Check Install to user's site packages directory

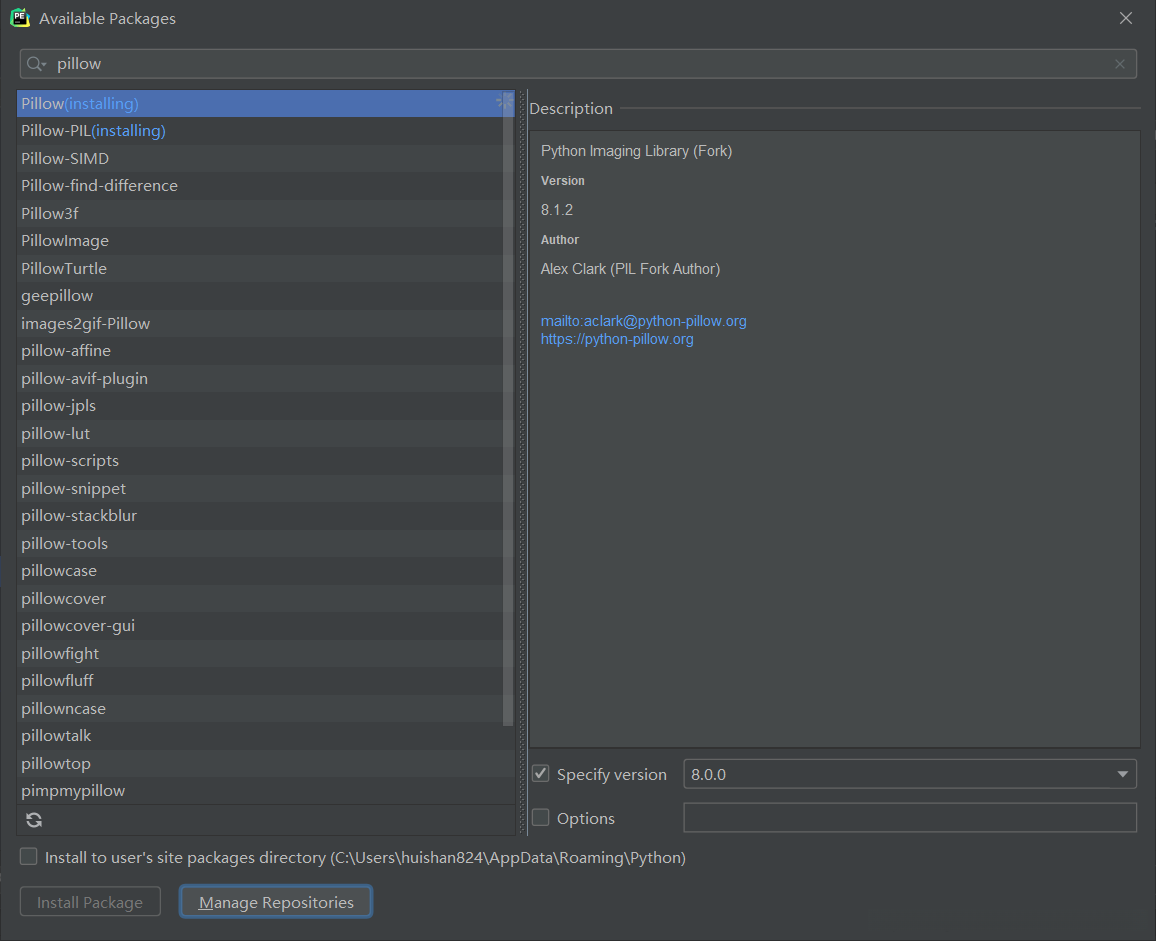(28, 856)
